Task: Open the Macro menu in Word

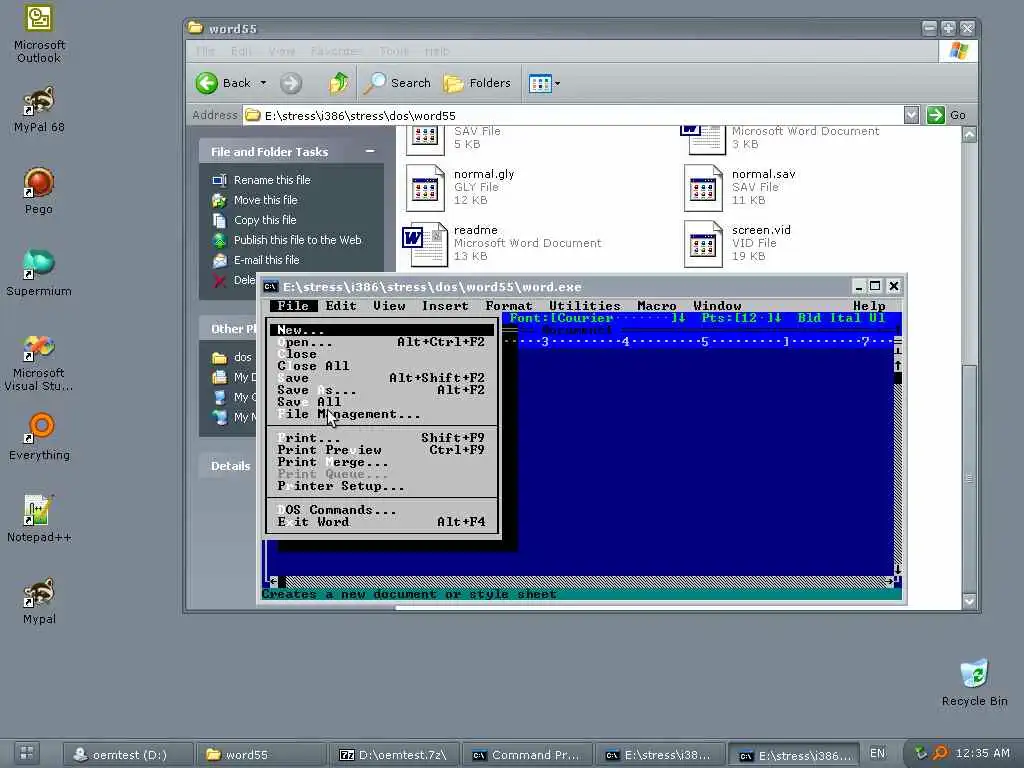Action: point(656,306)
